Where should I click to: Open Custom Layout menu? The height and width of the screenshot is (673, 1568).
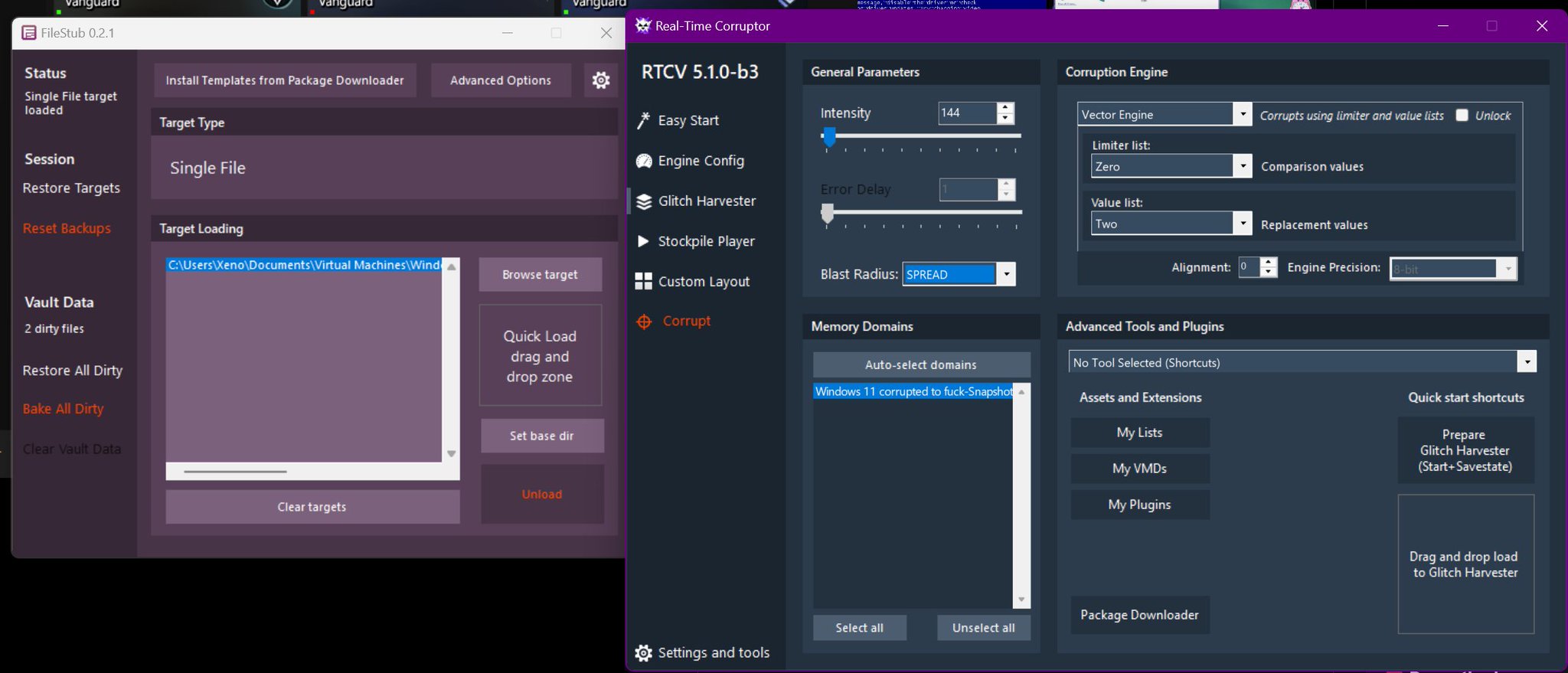tap(704, 282)
